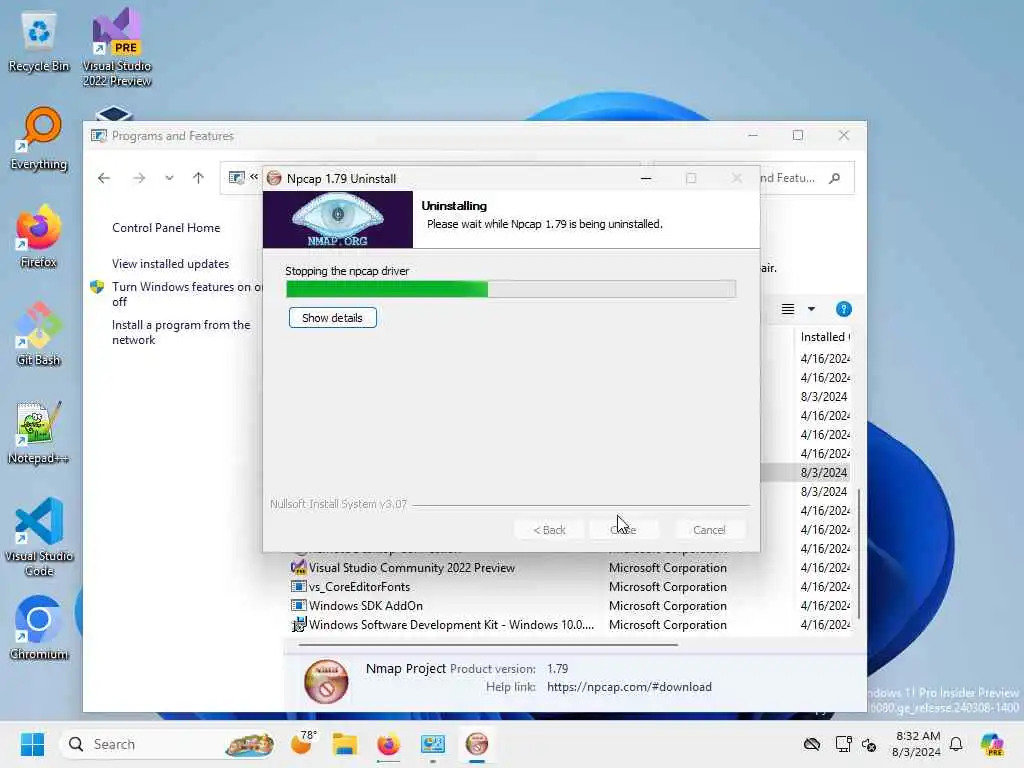
Task: Open the Git Bash desktop icon
Action: pos(39,335)
